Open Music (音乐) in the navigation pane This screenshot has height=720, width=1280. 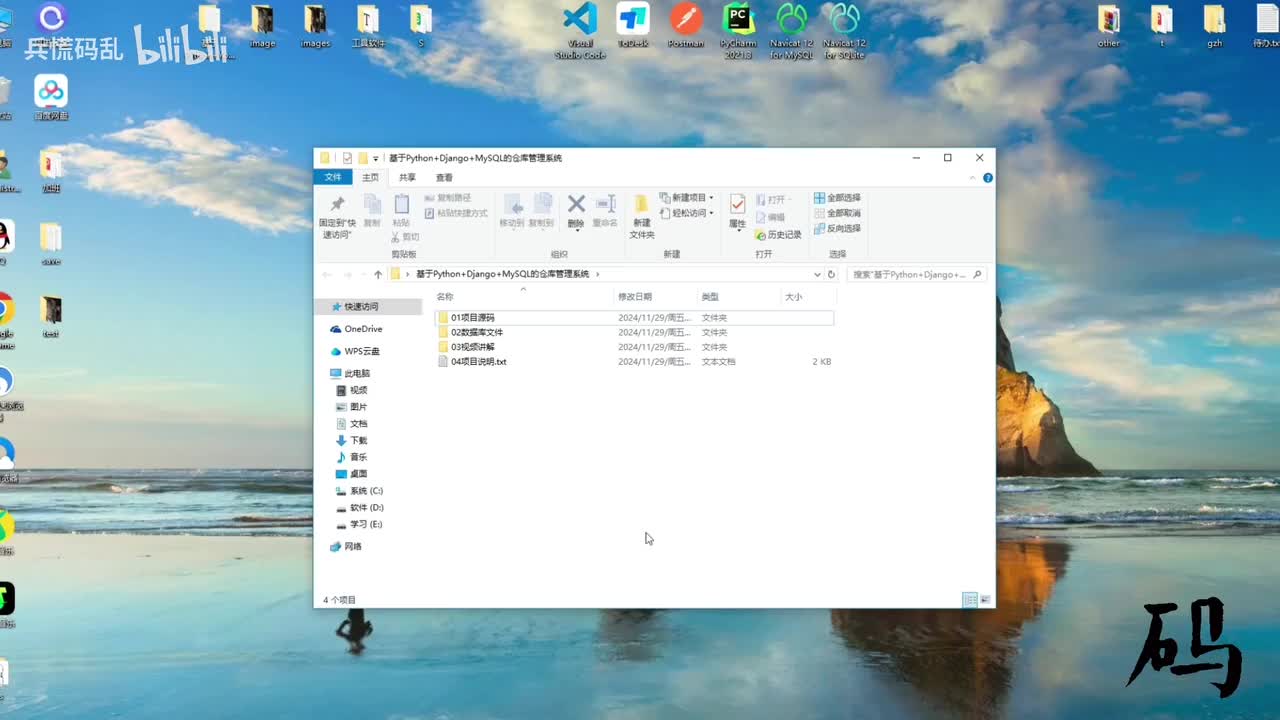click(352, 457)
